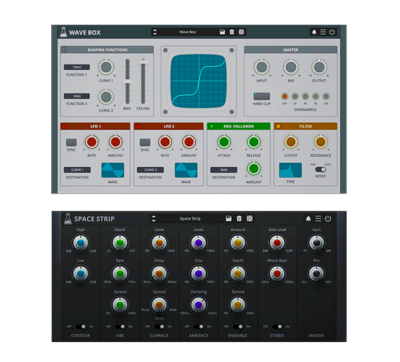Open Filter Type selector
This screenshot has width=400, height=362.
click(x=290, y=170)
